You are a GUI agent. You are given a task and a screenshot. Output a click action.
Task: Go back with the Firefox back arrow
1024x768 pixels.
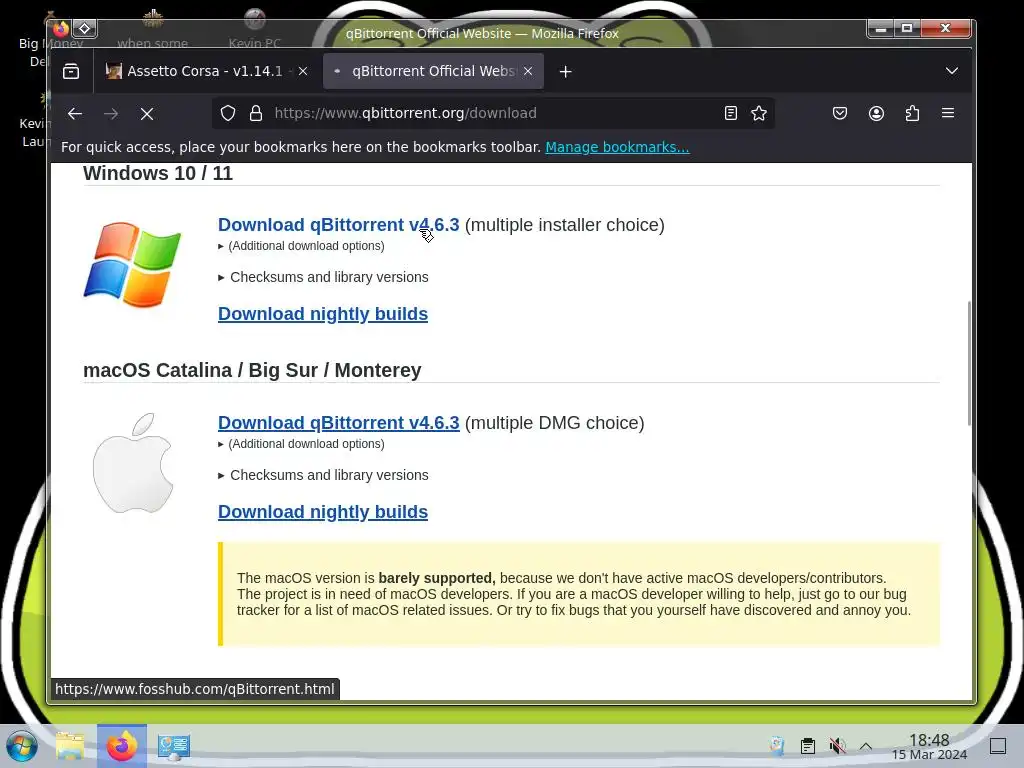[x=74, y=114]
